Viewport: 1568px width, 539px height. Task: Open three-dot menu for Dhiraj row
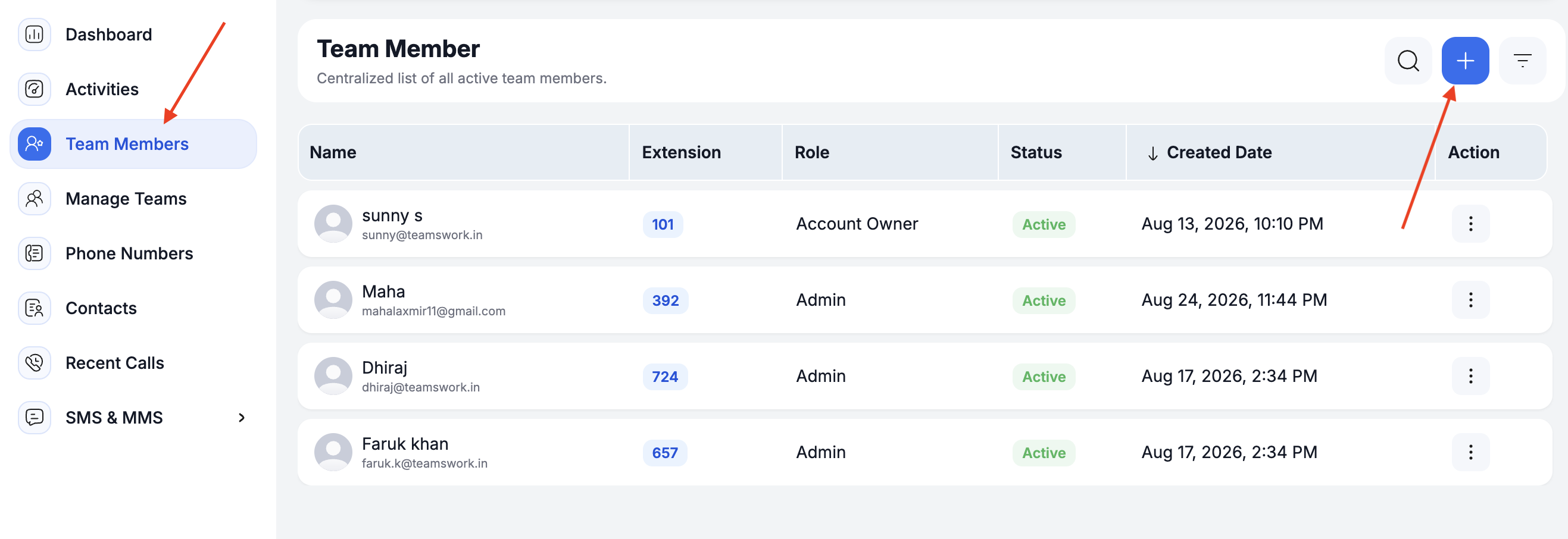click(1470, 376)
